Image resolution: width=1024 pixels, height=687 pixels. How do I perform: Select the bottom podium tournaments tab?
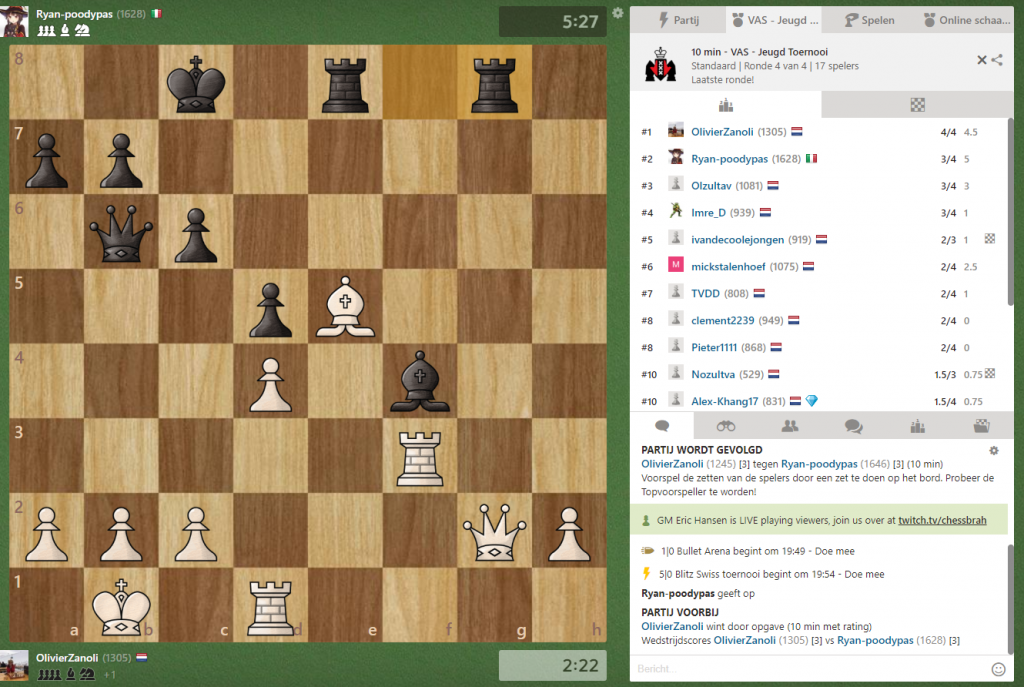pyautogui.click(x=918, y=426)
